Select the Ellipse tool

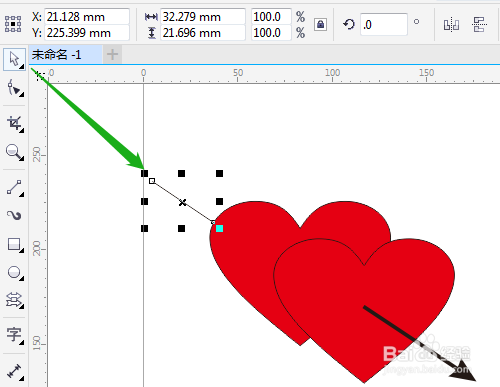pos(14,272)
